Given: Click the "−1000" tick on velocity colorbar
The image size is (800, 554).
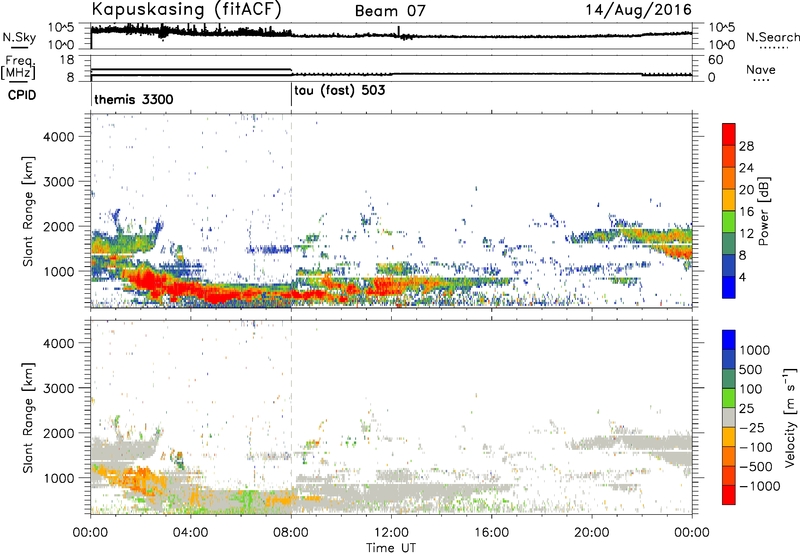Looking at the screenshot, I should coord(760,486).
